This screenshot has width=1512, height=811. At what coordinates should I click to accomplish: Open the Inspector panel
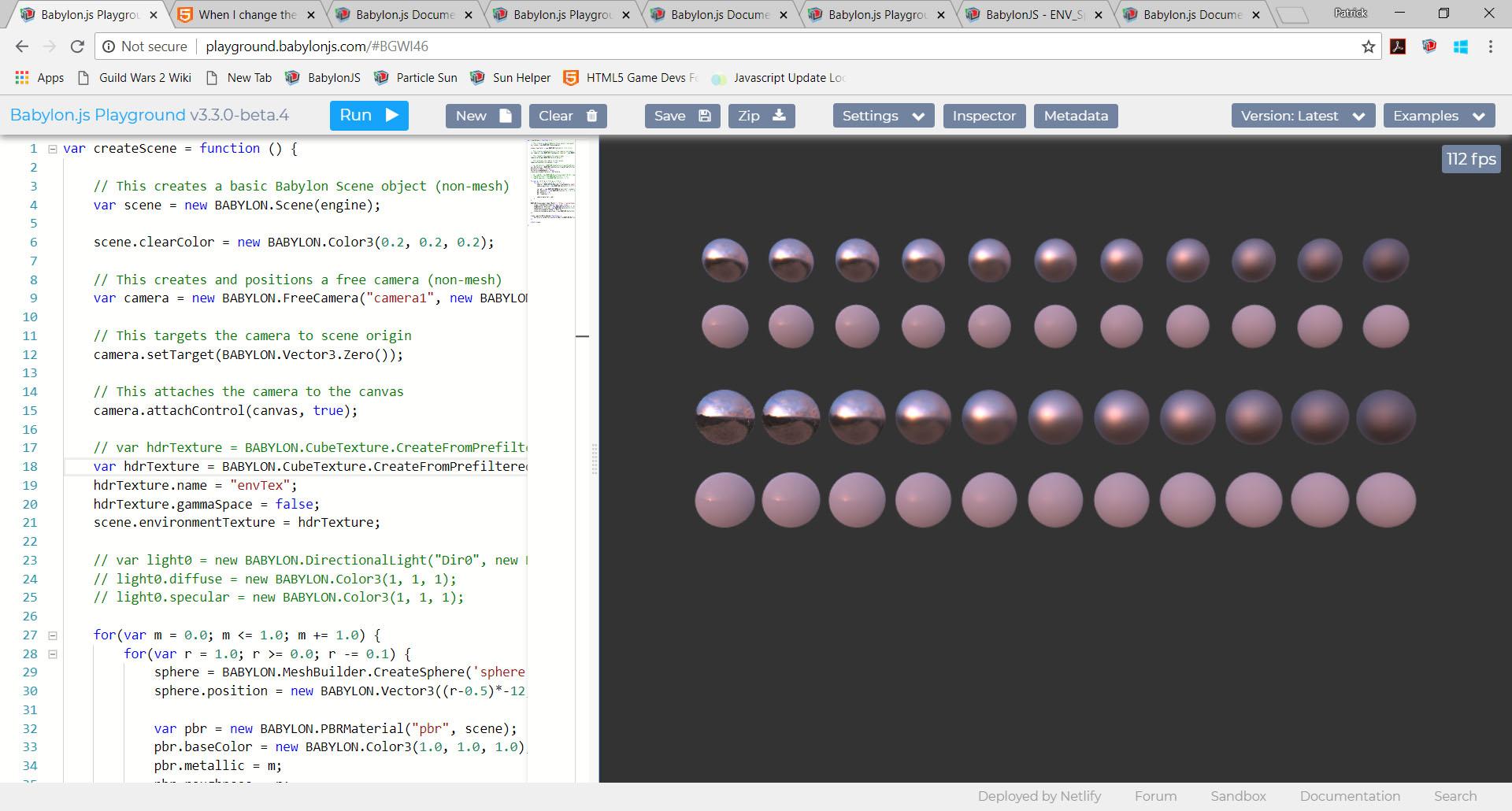[984, 116]
